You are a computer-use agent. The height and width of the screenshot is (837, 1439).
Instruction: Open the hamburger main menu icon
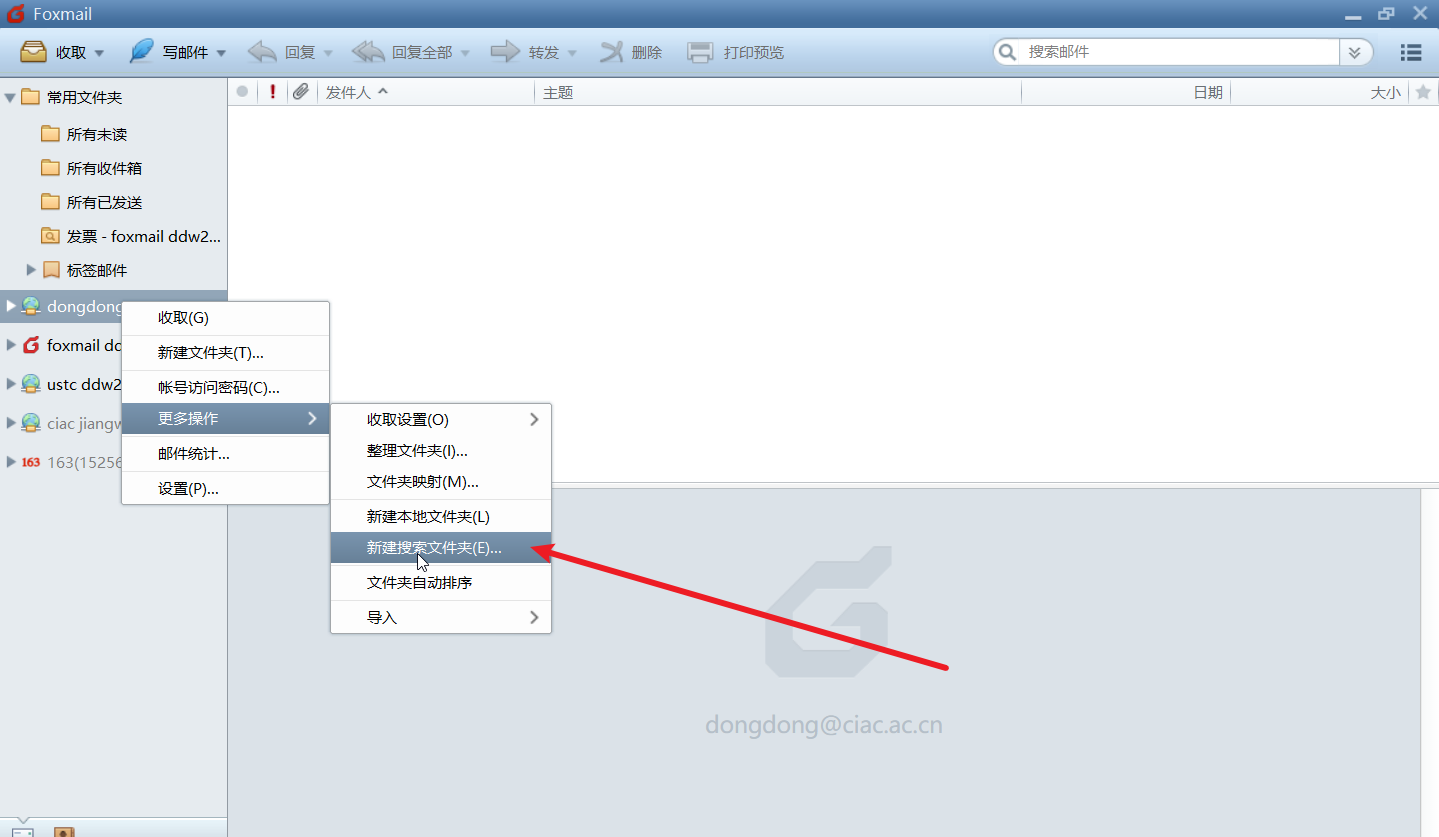point(1411,52)
